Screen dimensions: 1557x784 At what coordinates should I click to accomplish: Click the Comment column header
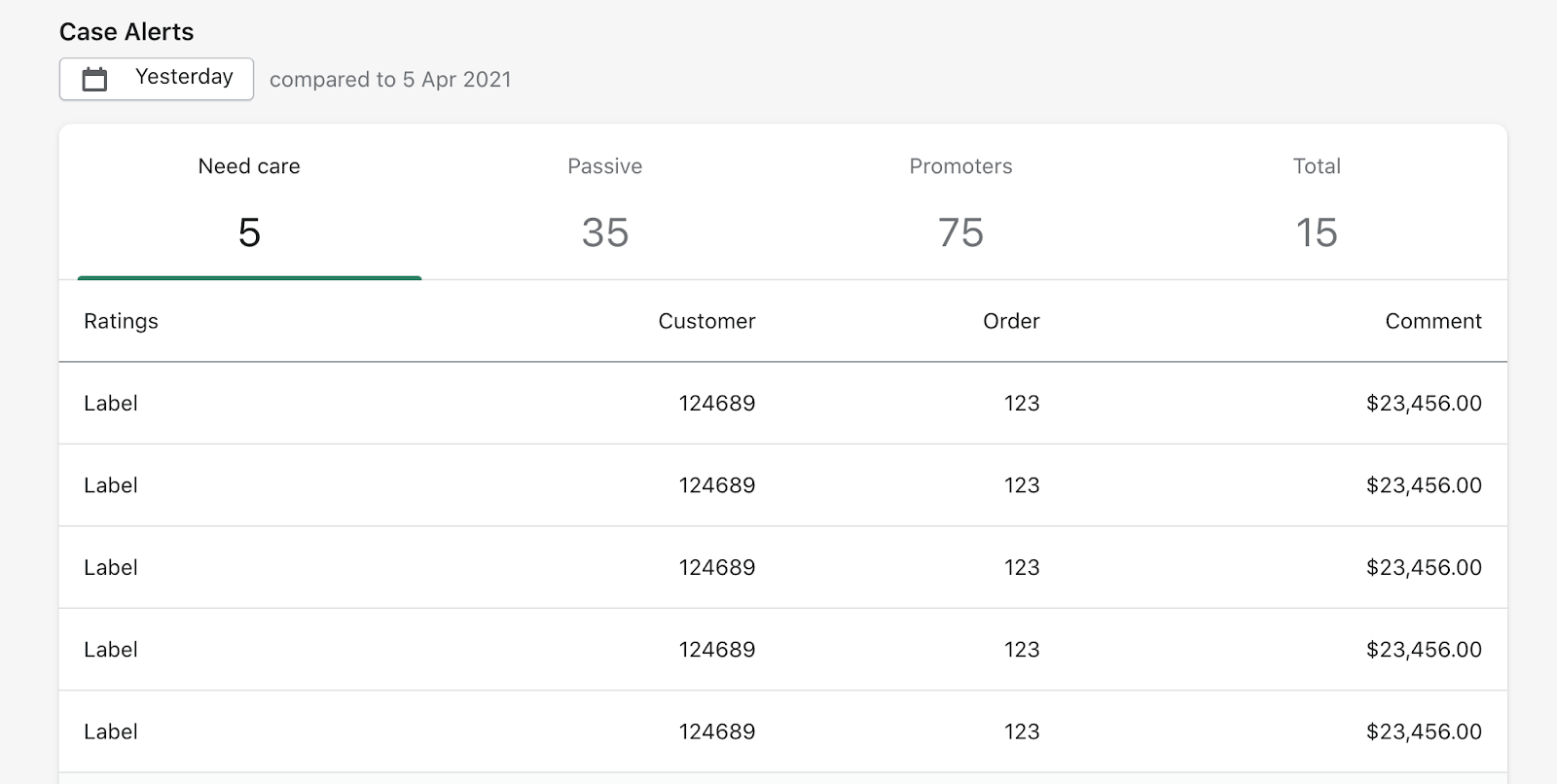[1433, 321]
